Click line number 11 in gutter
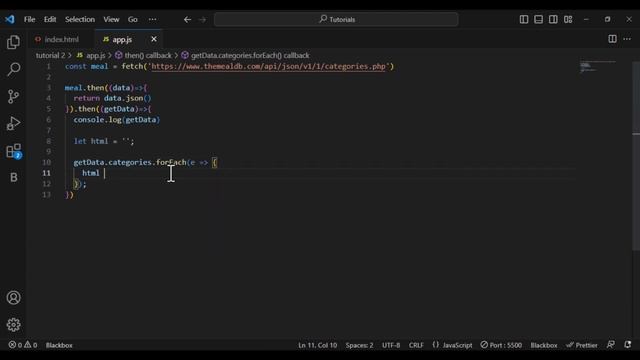 click(x=46, y=173)
